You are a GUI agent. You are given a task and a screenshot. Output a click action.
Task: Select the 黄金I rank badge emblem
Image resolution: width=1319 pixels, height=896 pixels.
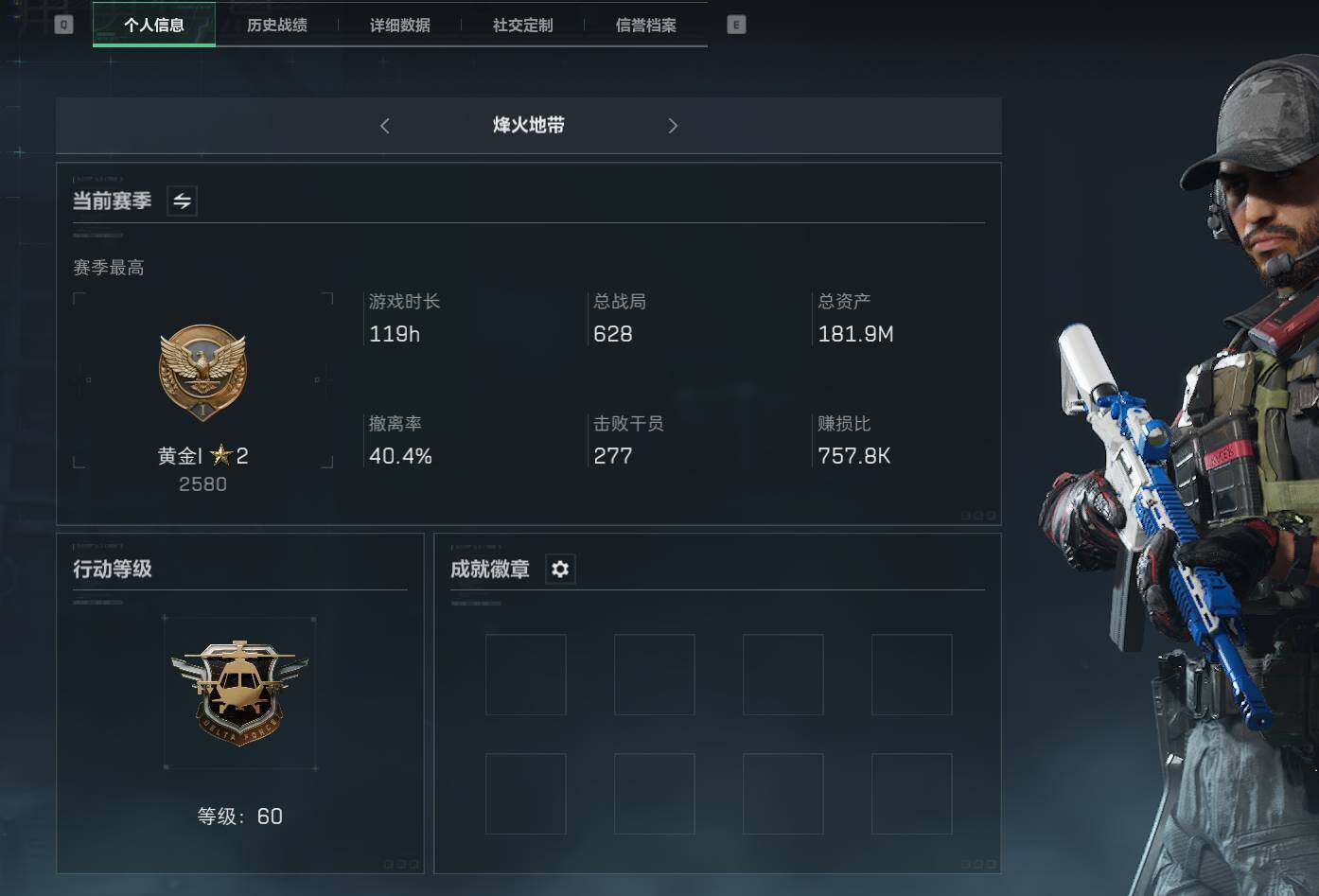coord(202,373)
